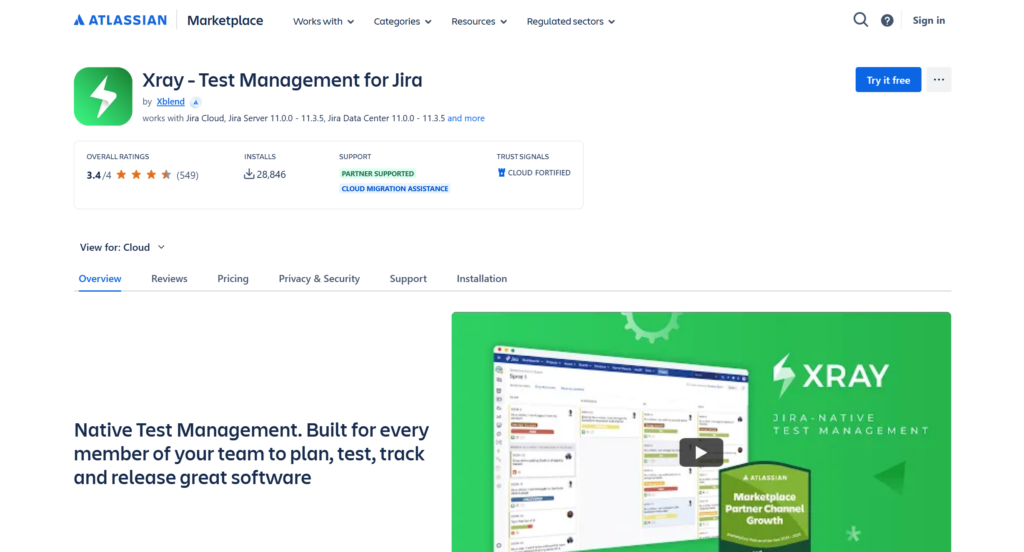Click the (549) reviews count
Screen dimensions: 1024x552
point(187,175)
